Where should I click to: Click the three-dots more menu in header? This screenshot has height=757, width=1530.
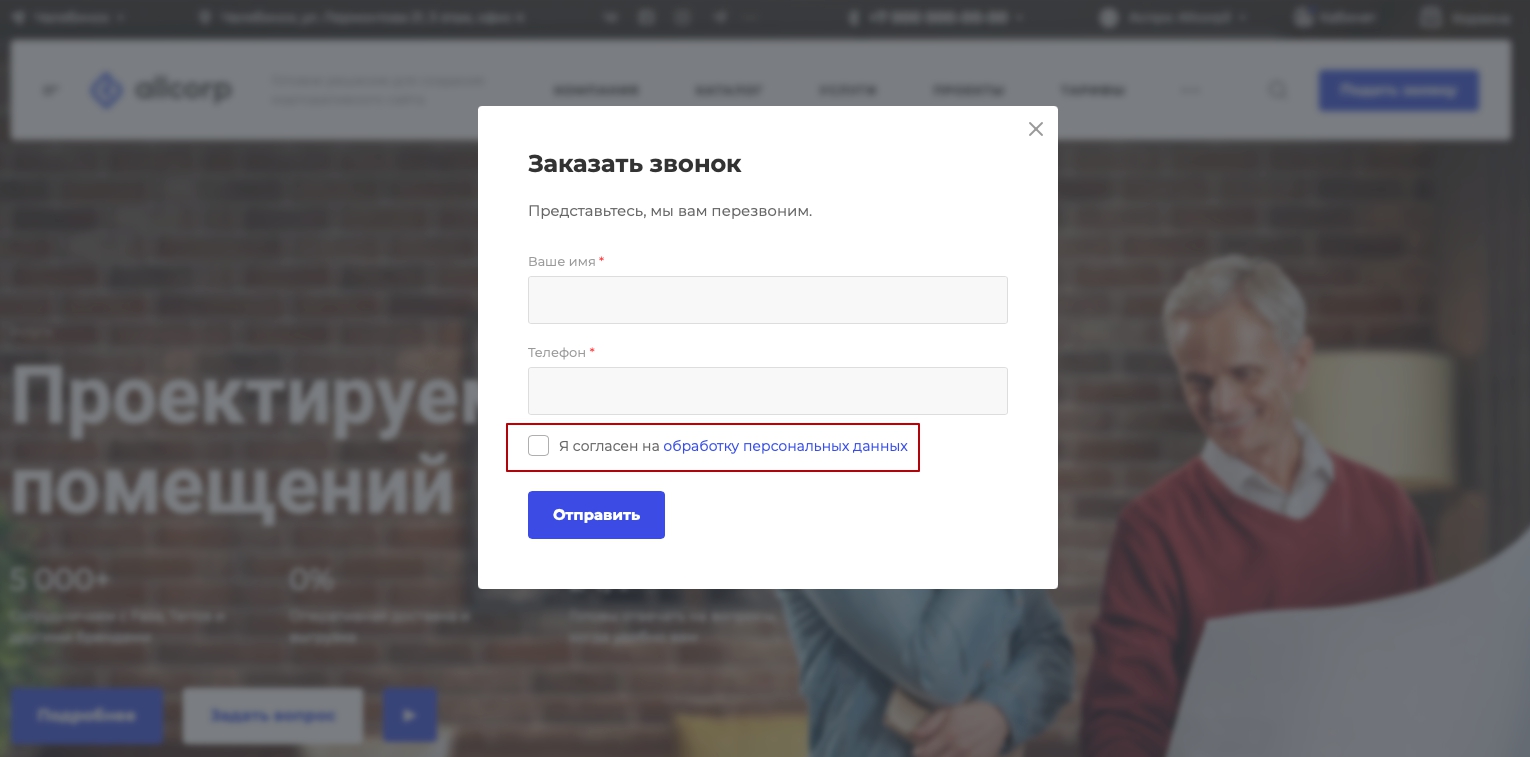[1190, 90]
